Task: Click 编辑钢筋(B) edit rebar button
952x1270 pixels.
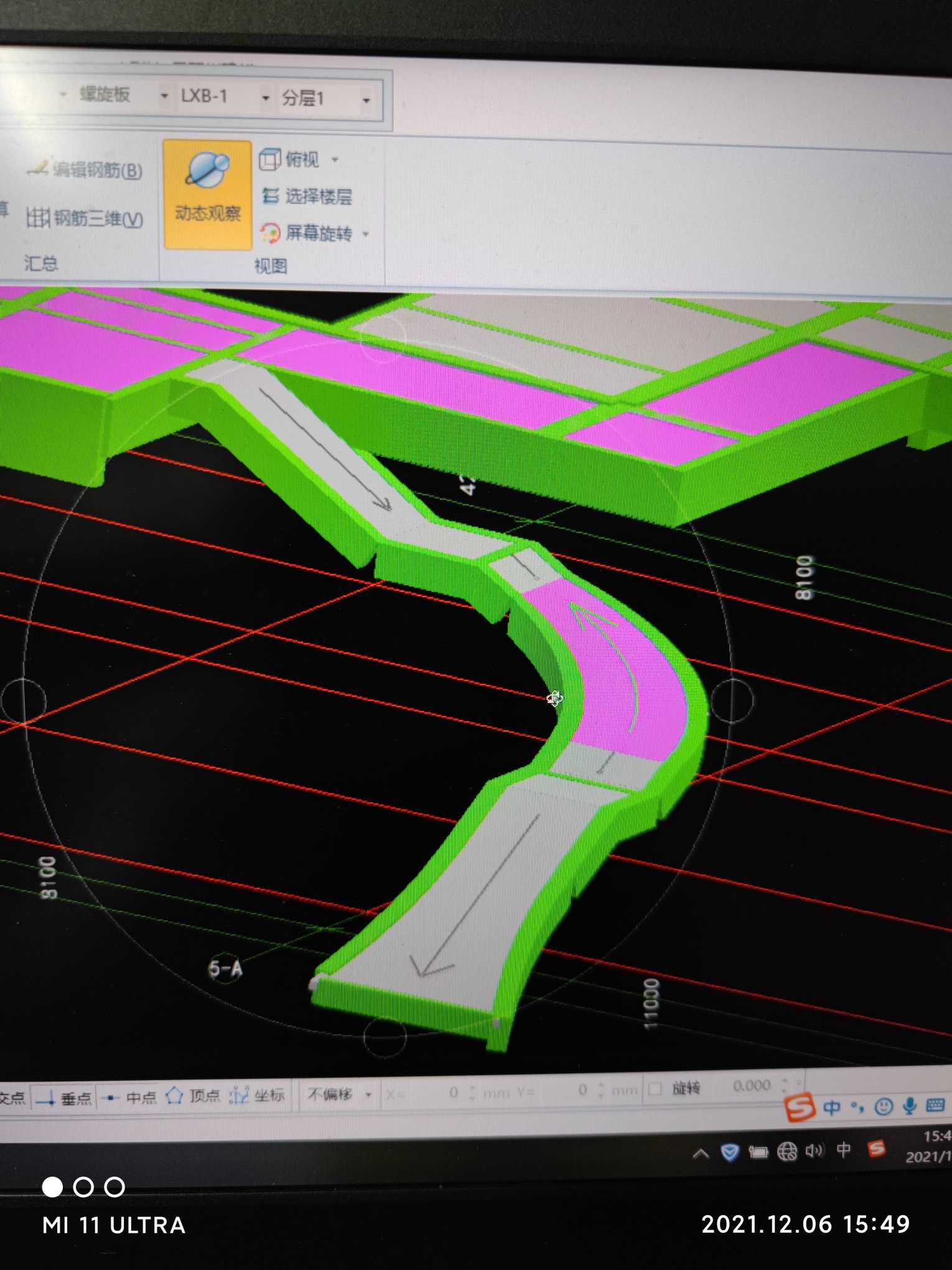Action: click(x=85, y=169)
